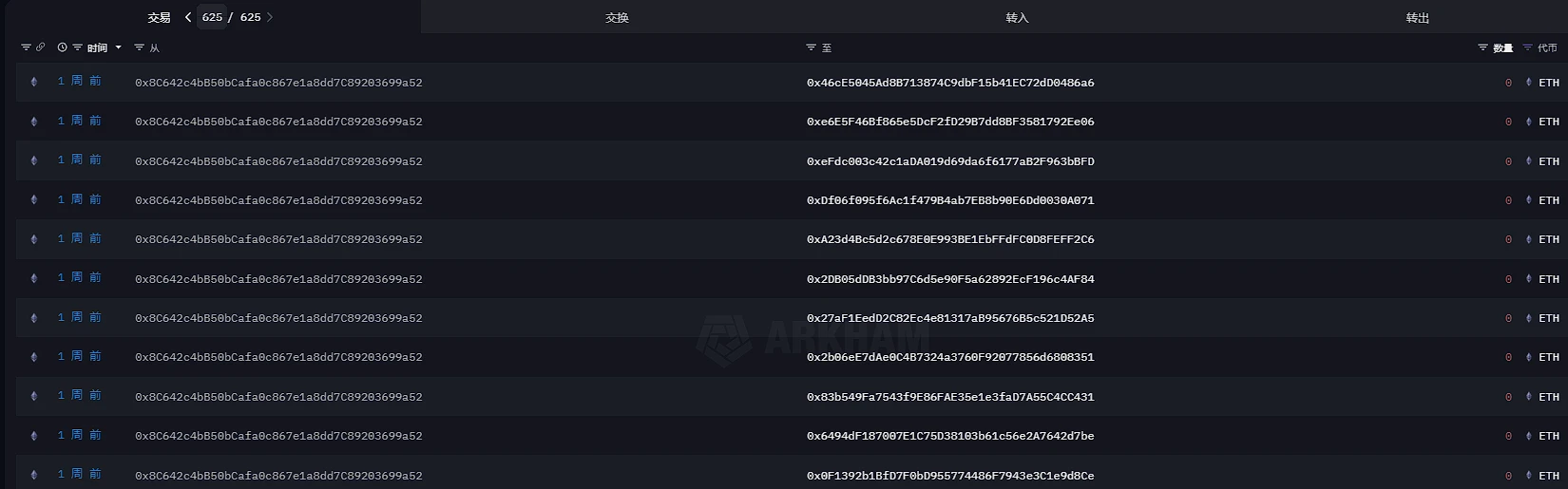
Task: Click the Ethereum icon in the first row
Action: [34, 83]
